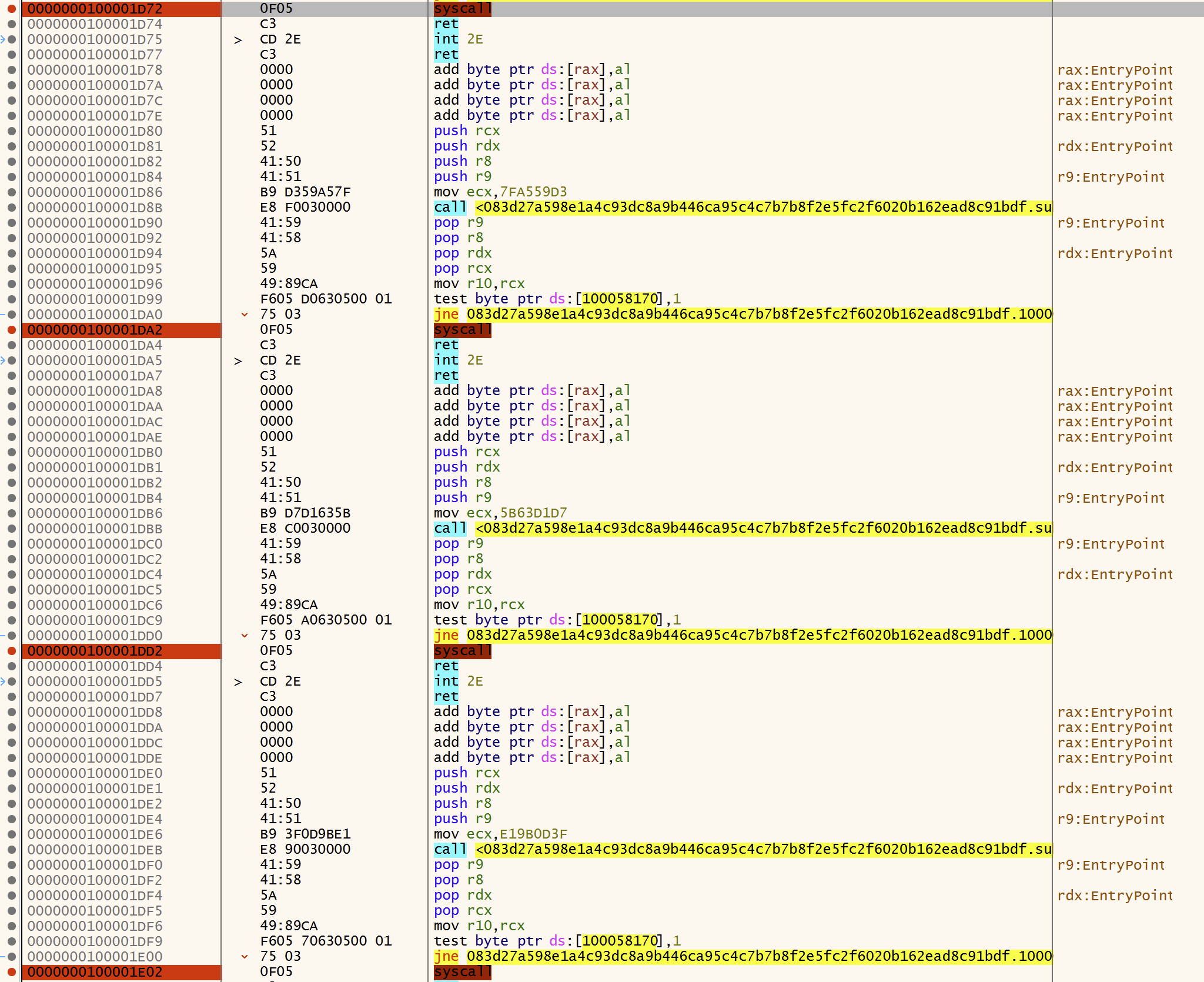
Task: Click opcode bytes E8 C0030000
Action: (x=305, y=529)
